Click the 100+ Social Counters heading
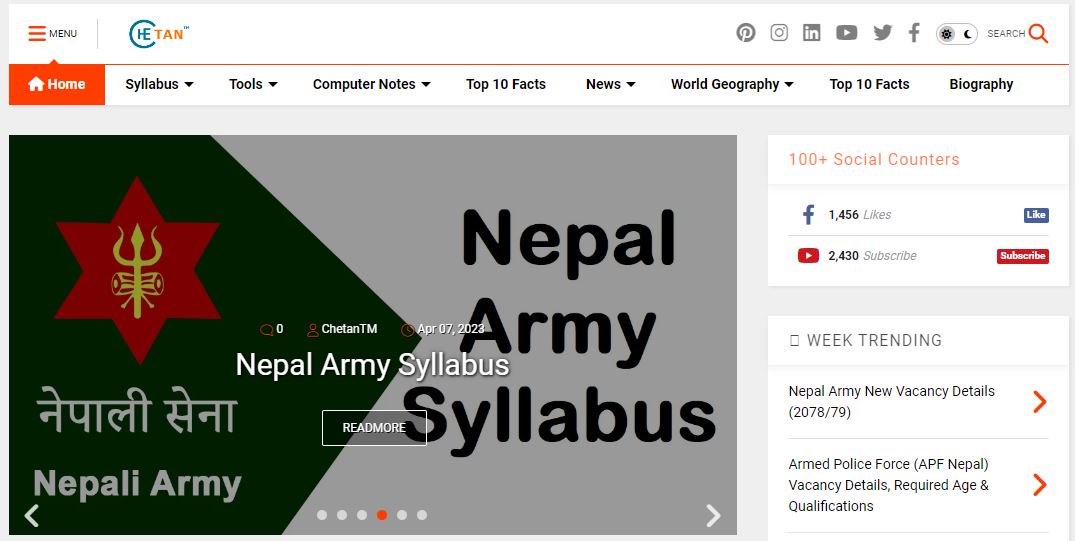 [874, 160]
